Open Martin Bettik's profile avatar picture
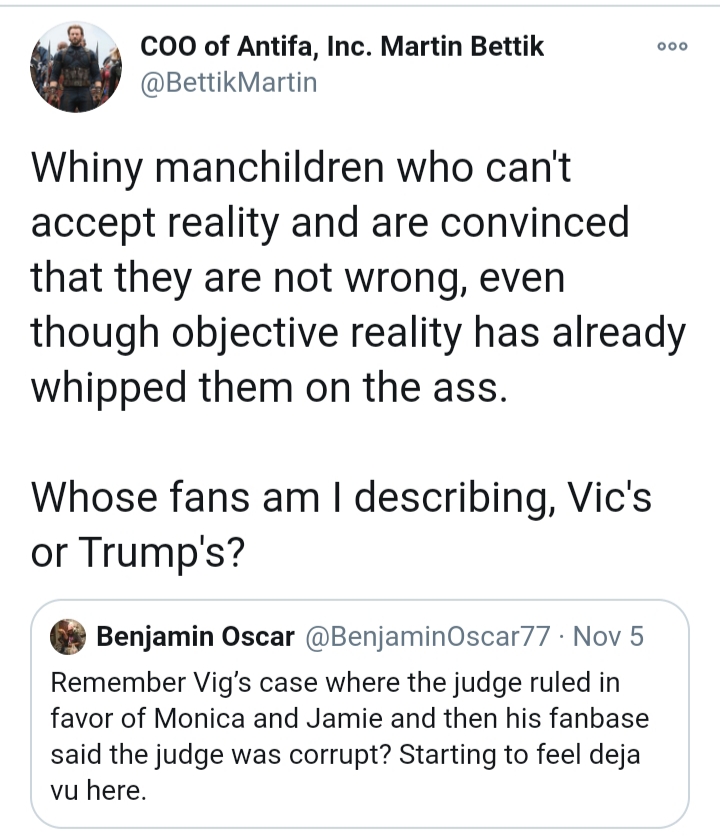 pyautogui.click(x=76, y=67)
